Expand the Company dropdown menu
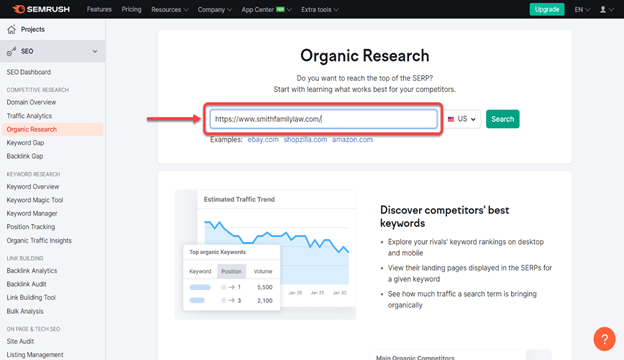Image resolution: width=624 pixels, height=360 pixels. [x=215, y=10]
